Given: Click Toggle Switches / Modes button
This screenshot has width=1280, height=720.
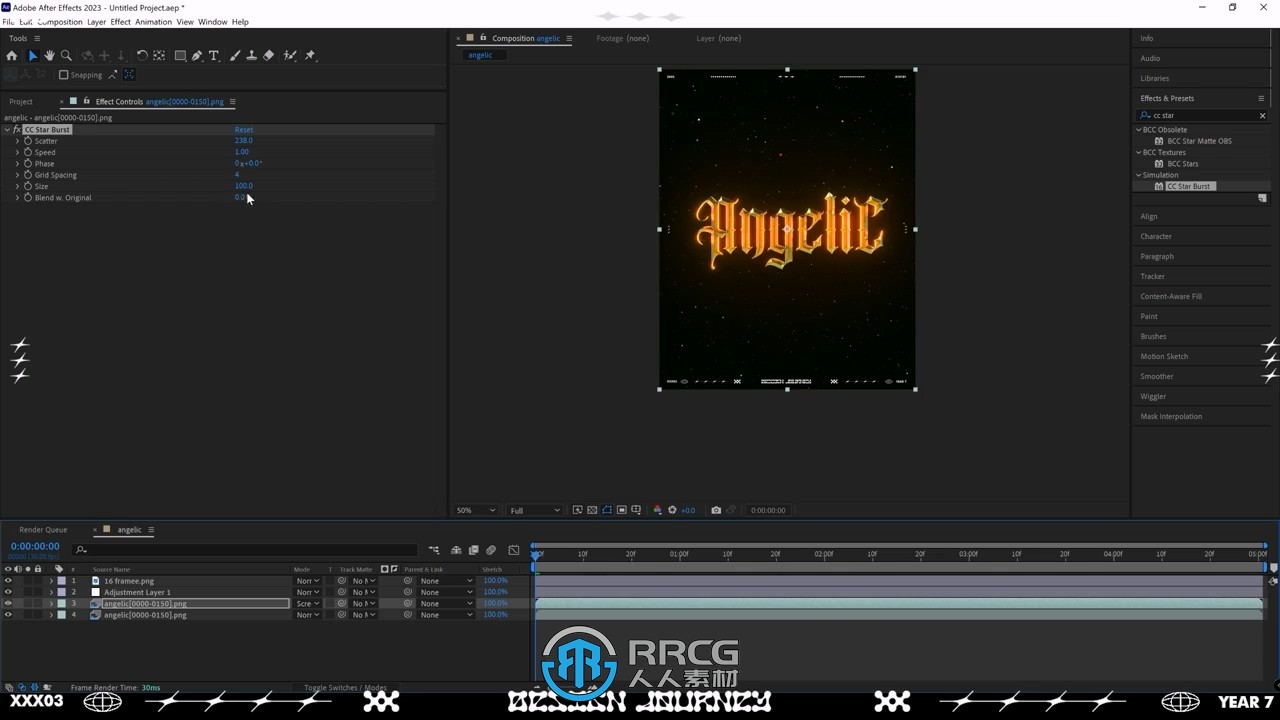Looking at the screenshot, I should [345, 688].
